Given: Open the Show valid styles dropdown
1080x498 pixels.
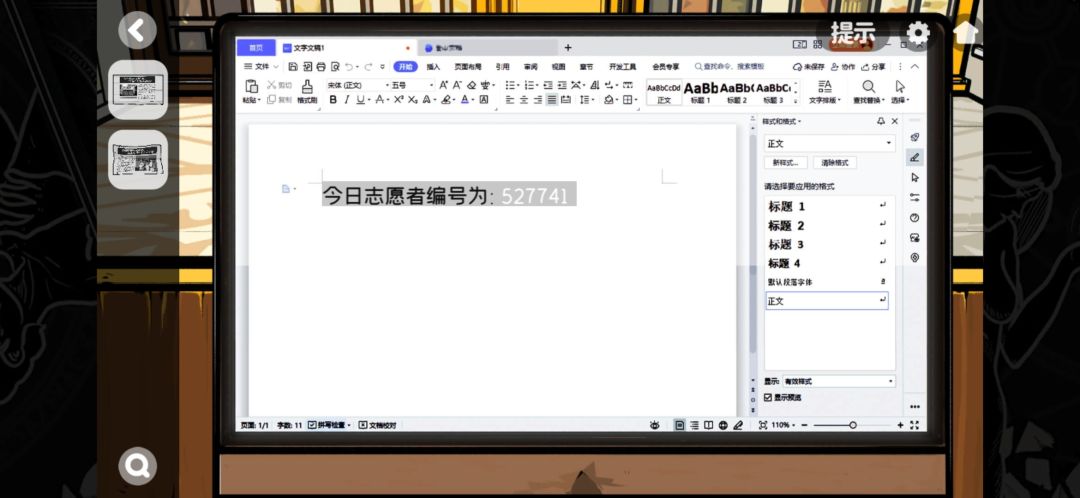Looking at the screenshot, I should 890,381.
